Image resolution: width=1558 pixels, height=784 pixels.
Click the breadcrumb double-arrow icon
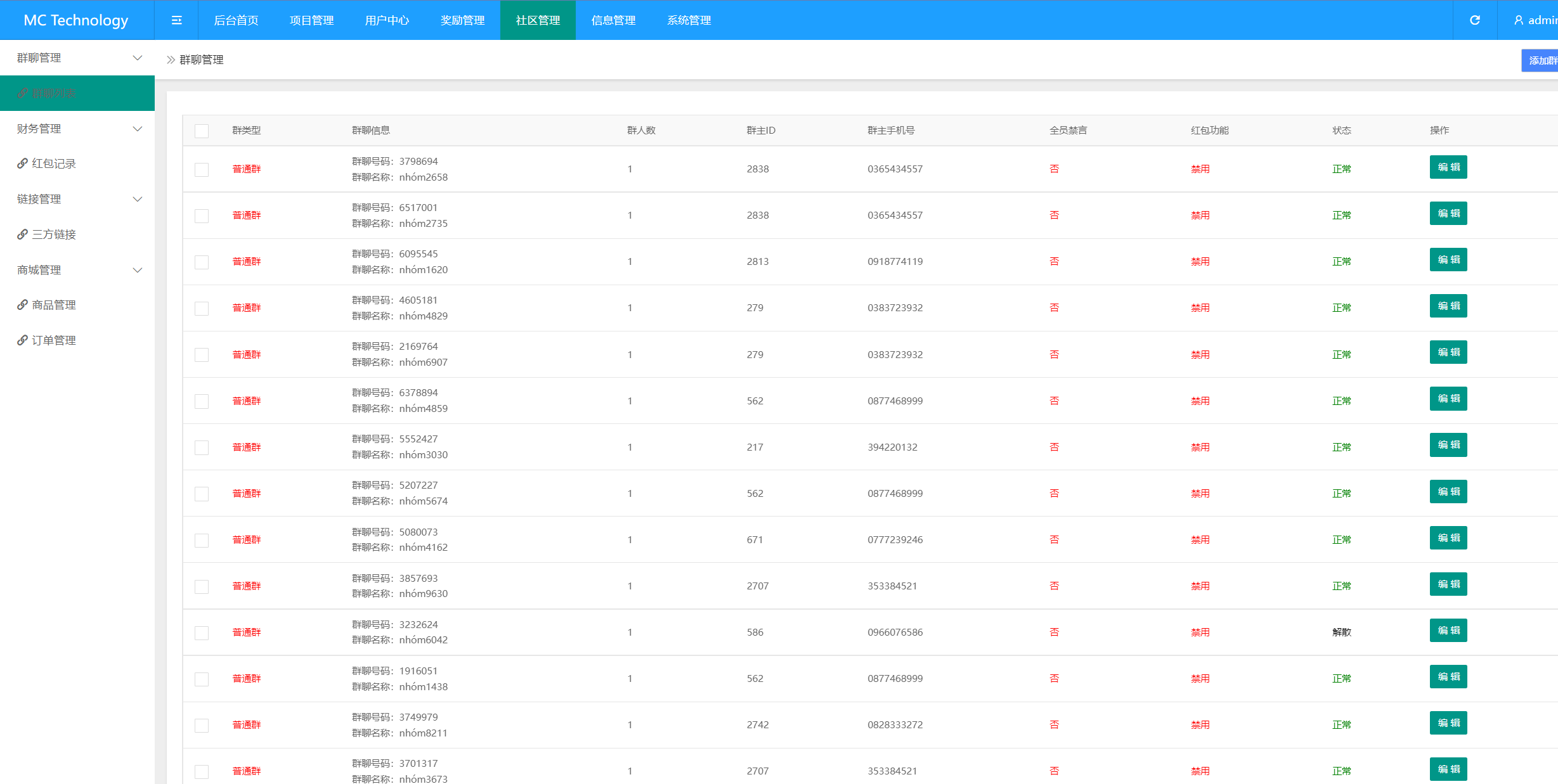click(171, 60)
